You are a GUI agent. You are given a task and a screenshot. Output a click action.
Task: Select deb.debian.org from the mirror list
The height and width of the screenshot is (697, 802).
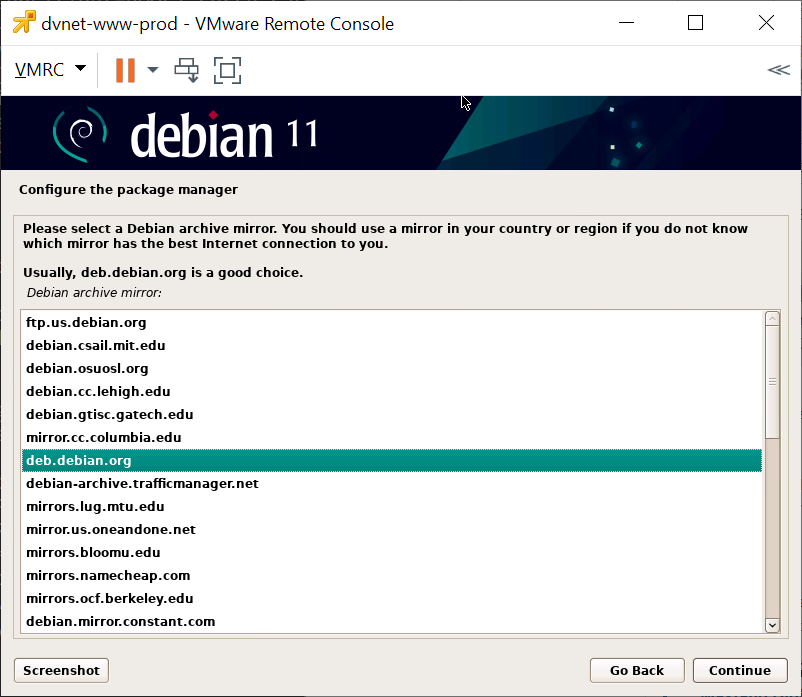click(79, 461)
